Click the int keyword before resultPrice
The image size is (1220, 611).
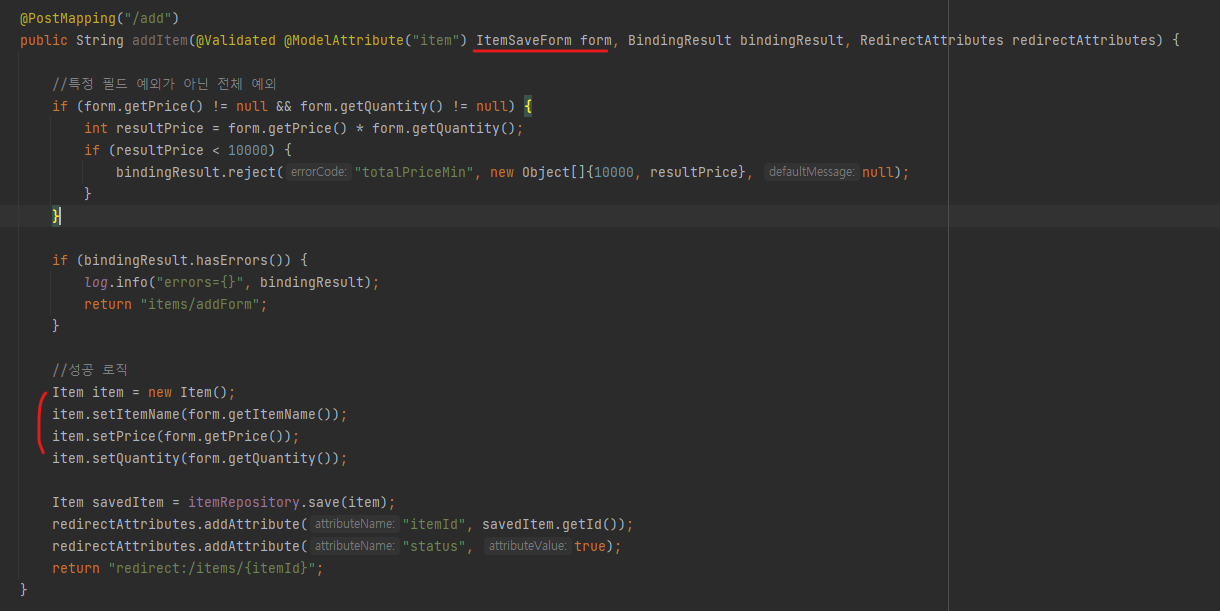[96, 128]
